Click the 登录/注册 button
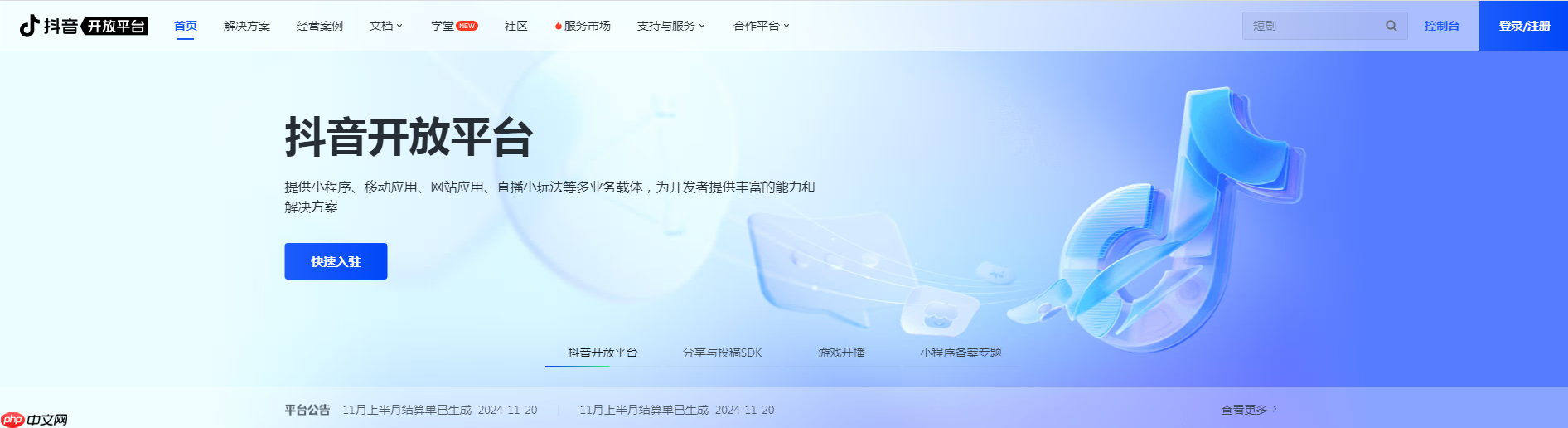 pyautogui.click(x=1524, y=26)
